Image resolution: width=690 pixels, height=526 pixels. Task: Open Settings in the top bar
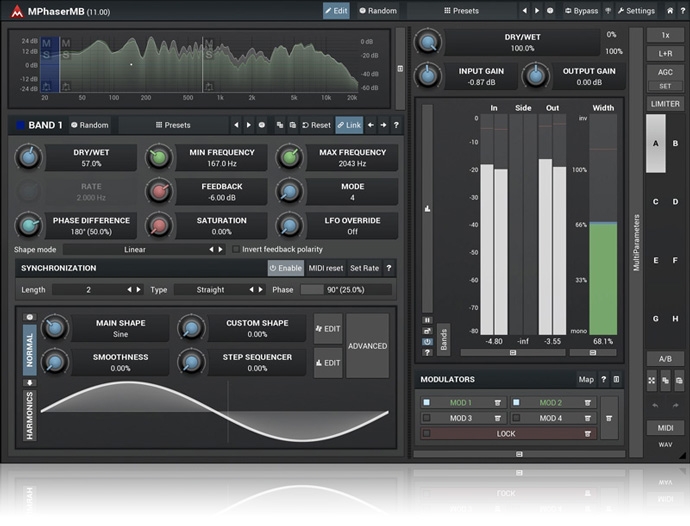(636, 11)
